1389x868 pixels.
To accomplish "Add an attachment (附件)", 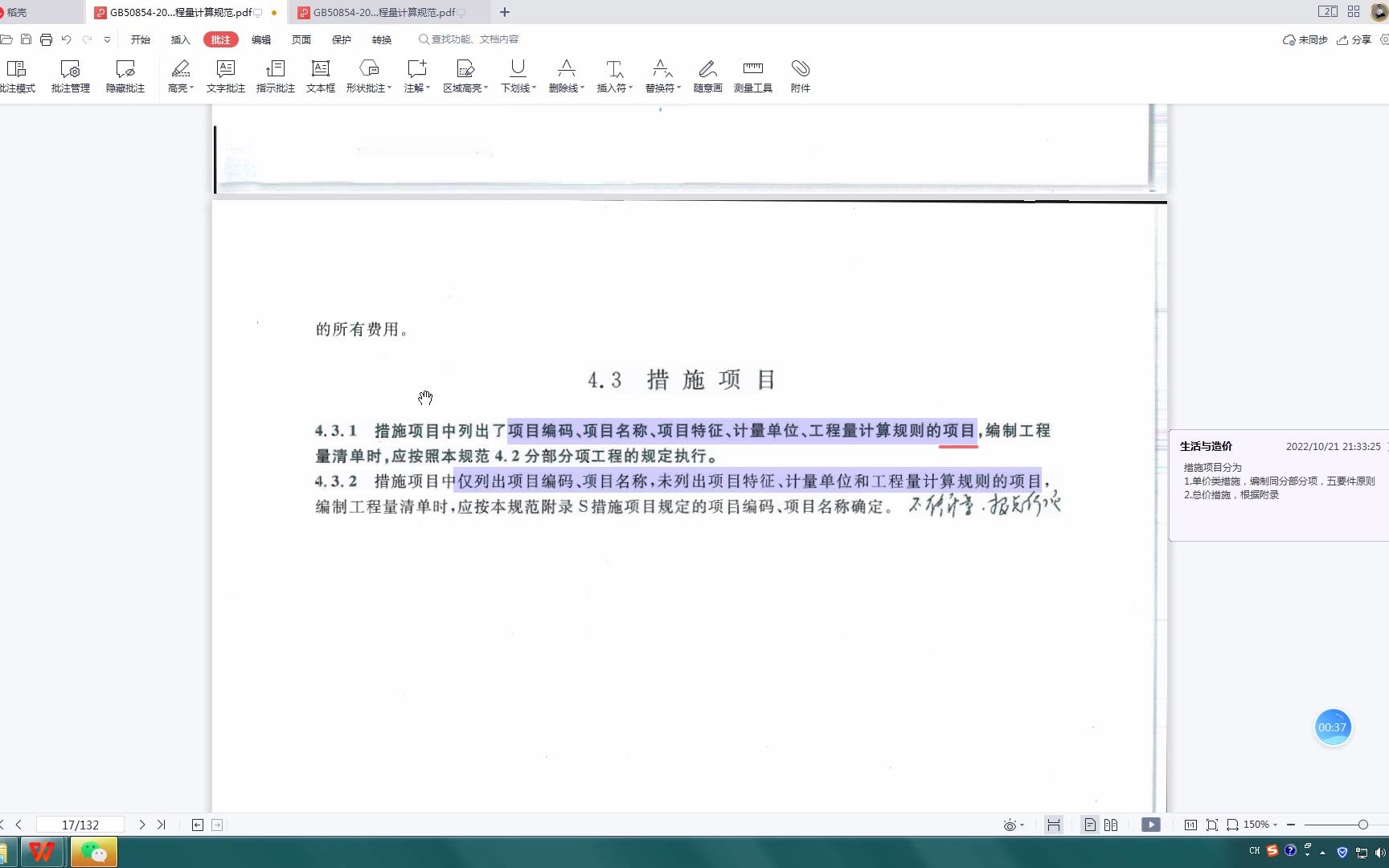I will coord(801,76).
